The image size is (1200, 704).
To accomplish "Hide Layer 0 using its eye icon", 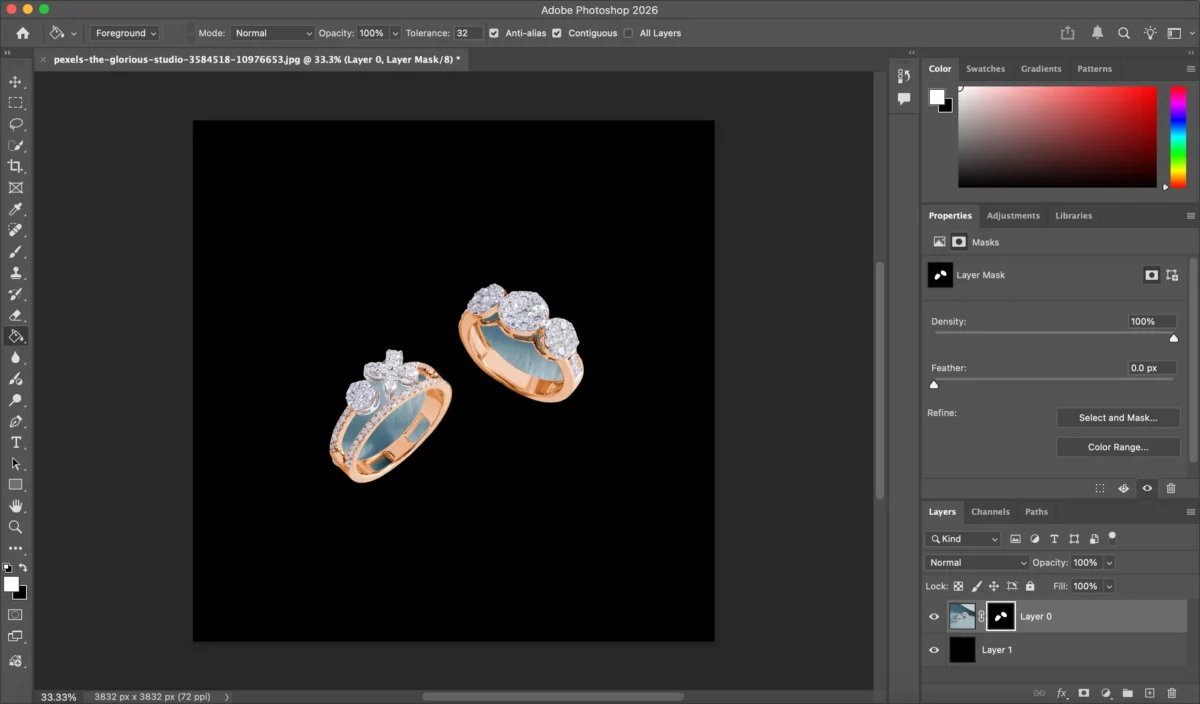I will click(934, 617).
